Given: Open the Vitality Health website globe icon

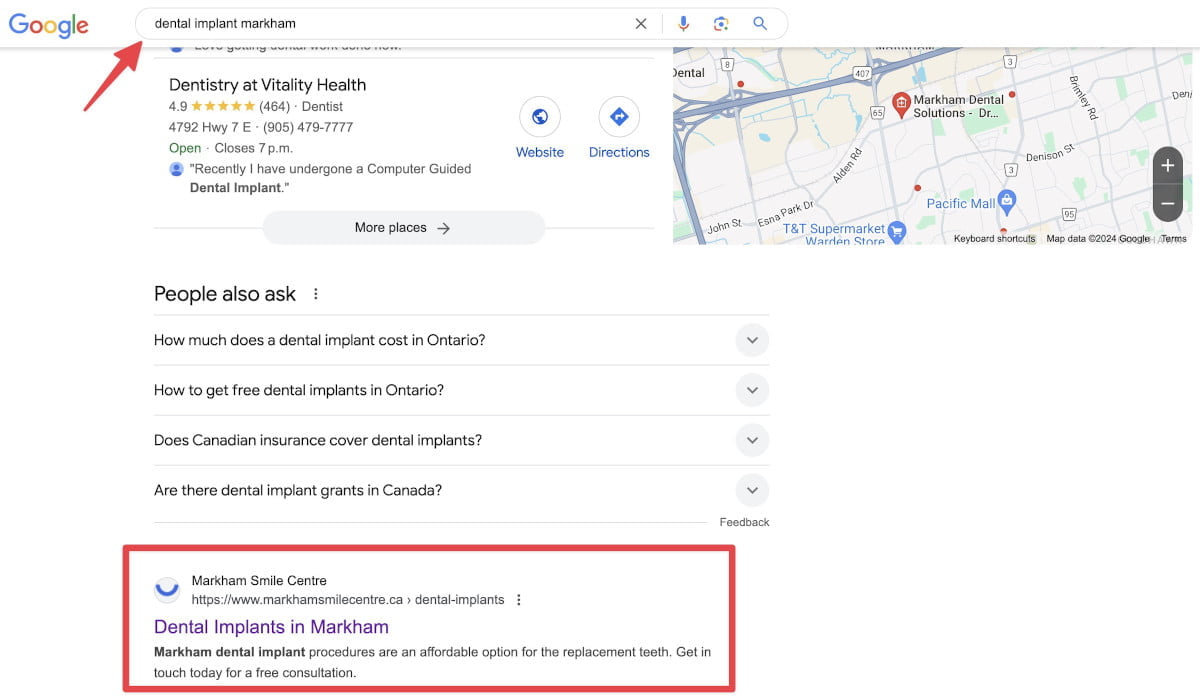Looking at the screenshot, I should coord(540,118).
